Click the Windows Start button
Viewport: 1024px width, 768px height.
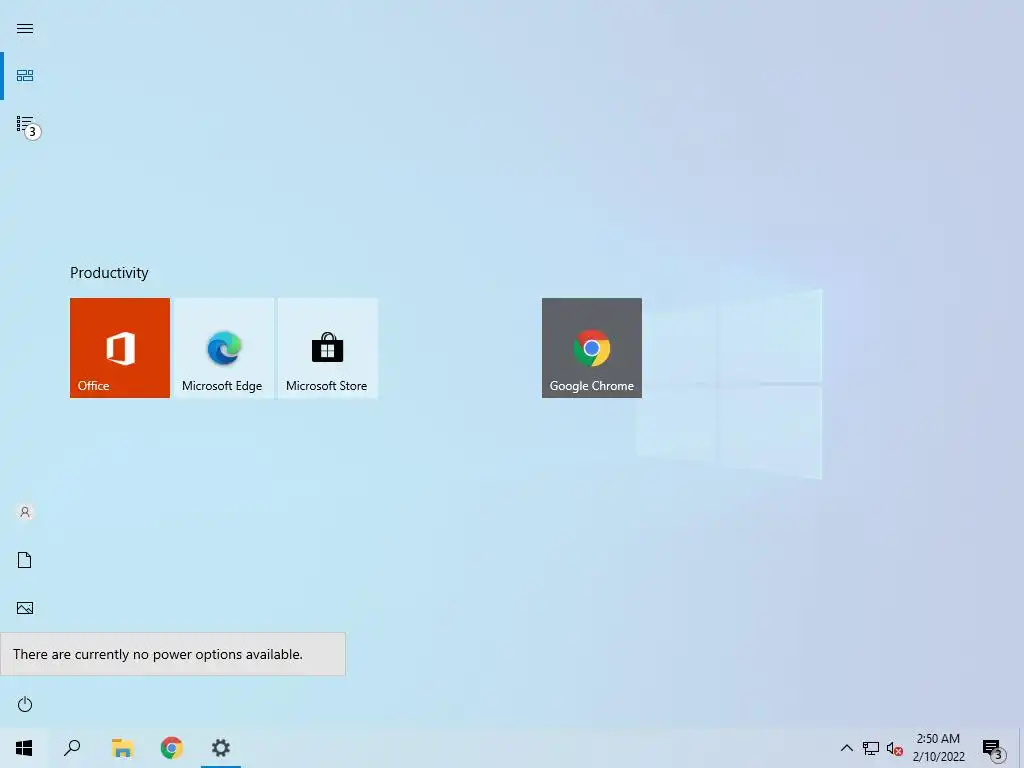[x=24, y=748]
